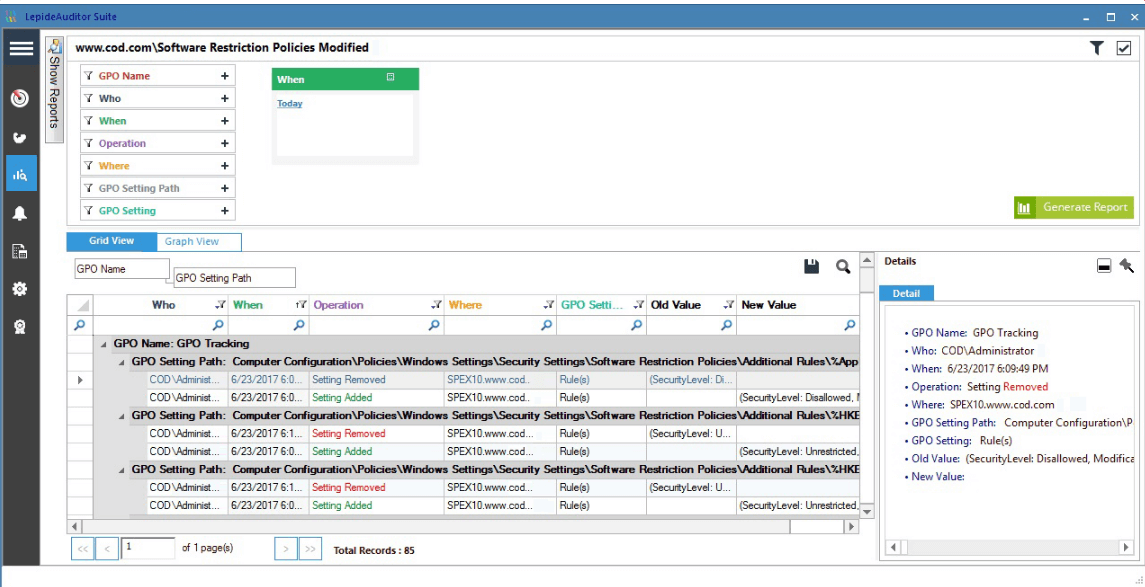Viewport: 1145px width, 587px height.
Task: Open alerts via the bell icon
Action: tap(20, 213)
